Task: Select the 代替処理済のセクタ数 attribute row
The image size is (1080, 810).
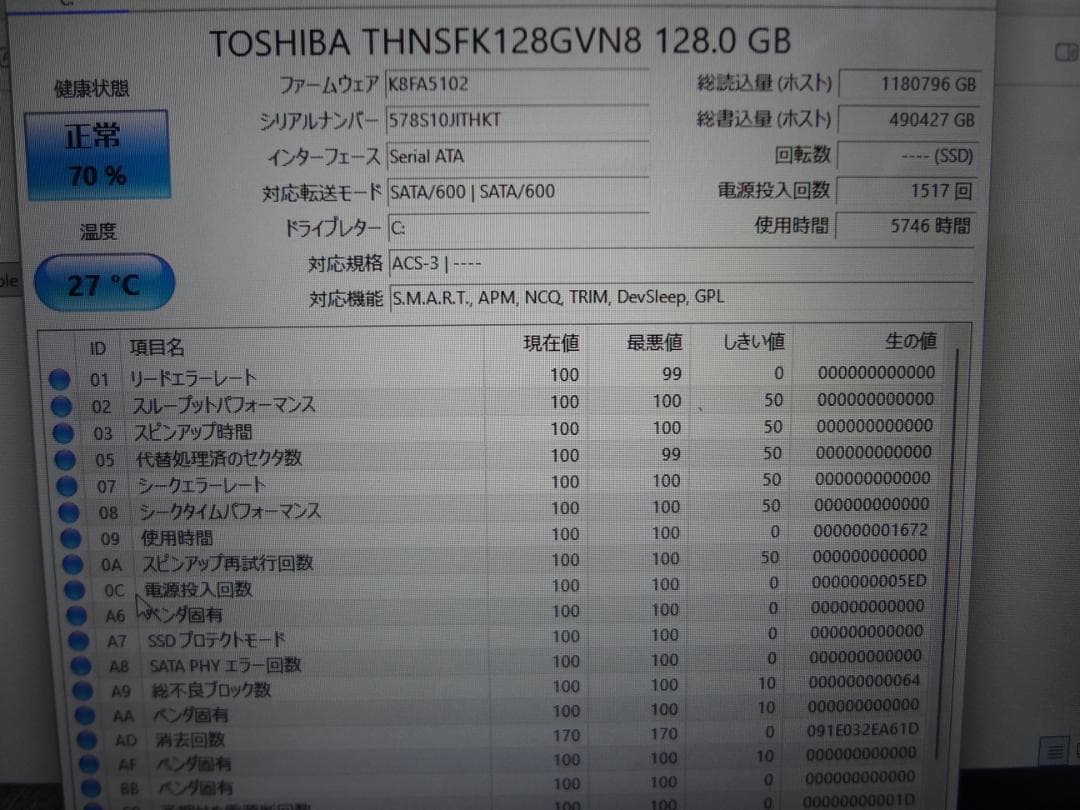Action: tap(495, 456)
